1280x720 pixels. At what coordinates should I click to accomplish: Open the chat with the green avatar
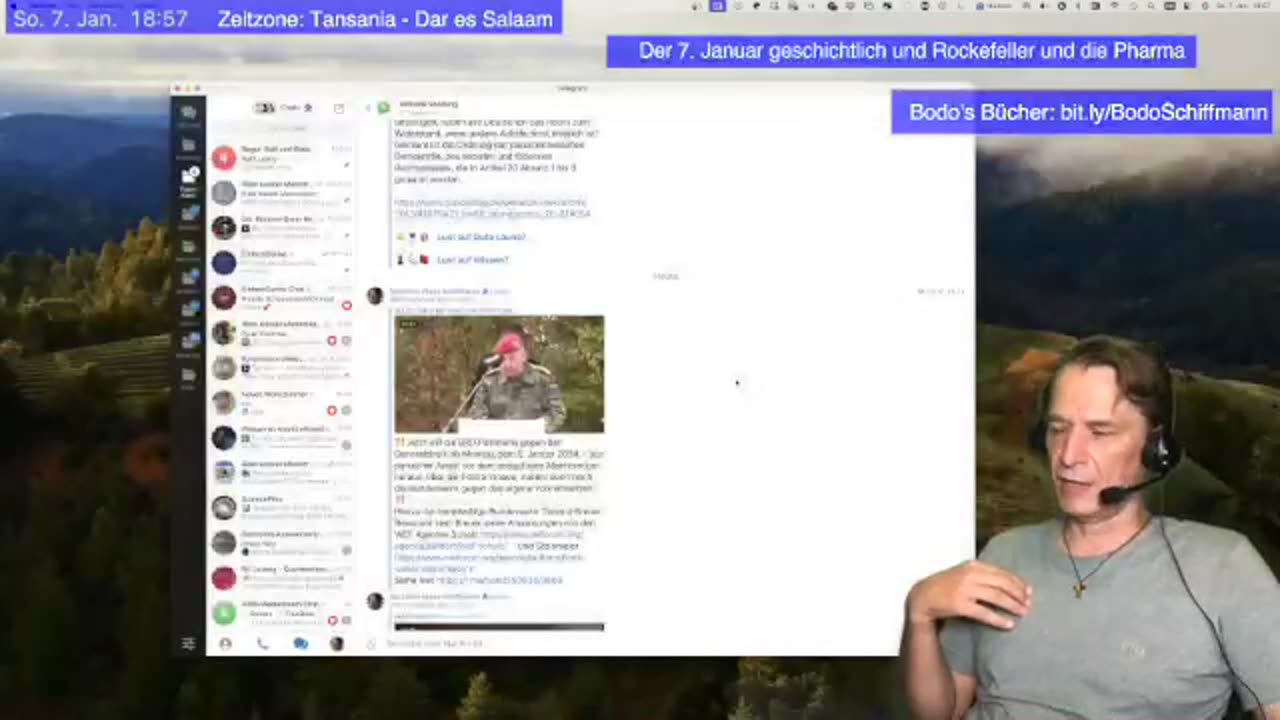[x=224, y=613]
